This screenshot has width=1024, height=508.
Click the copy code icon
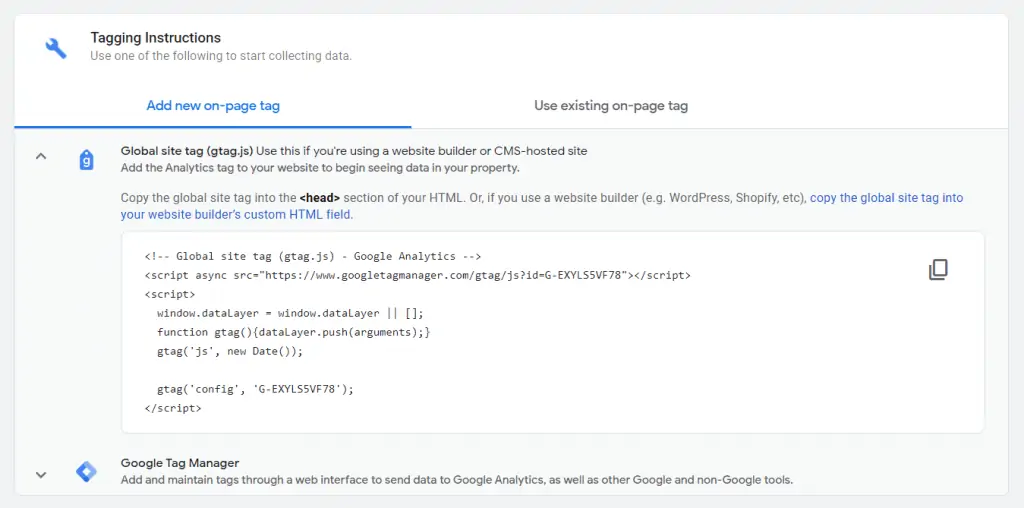tap(938, 269)
